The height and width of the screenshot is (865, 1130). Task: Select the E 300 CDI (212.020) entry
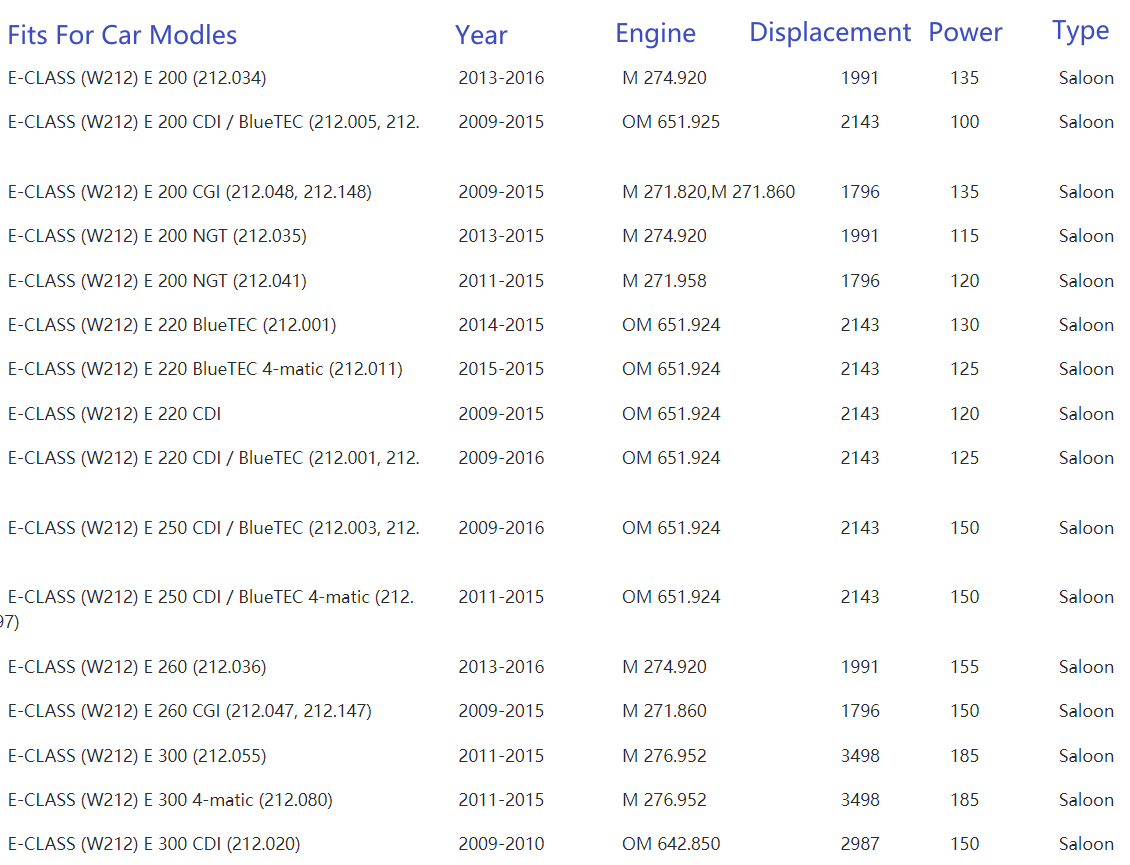point(154,844)
